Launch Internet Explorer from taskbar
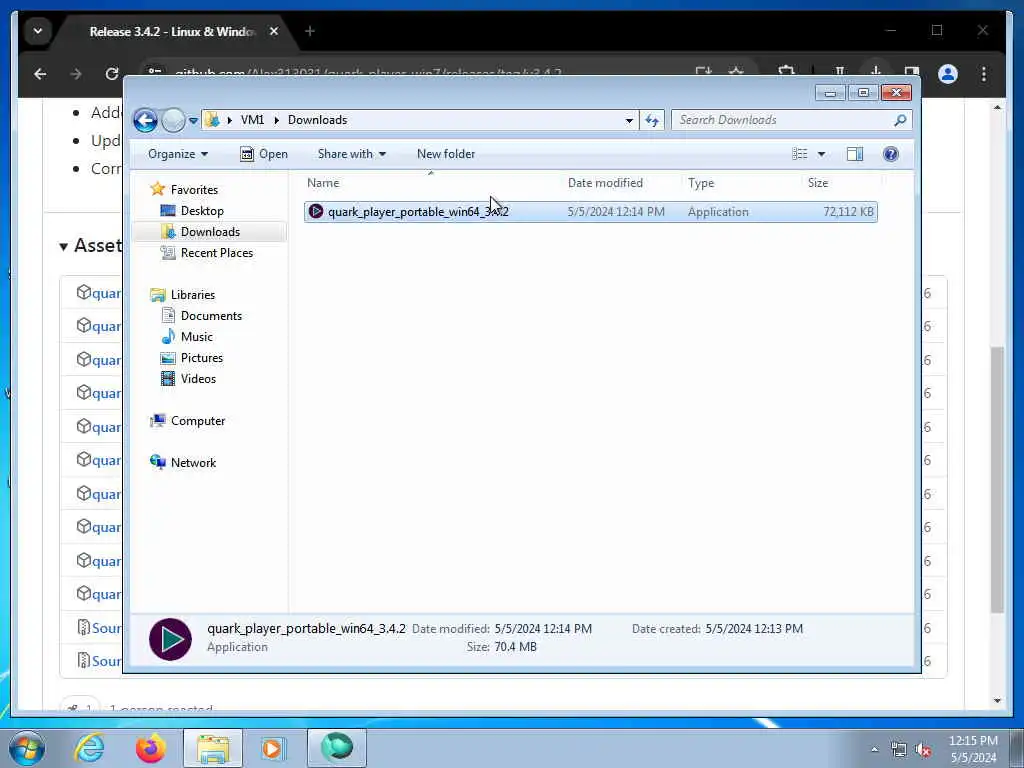 (89, 748)
